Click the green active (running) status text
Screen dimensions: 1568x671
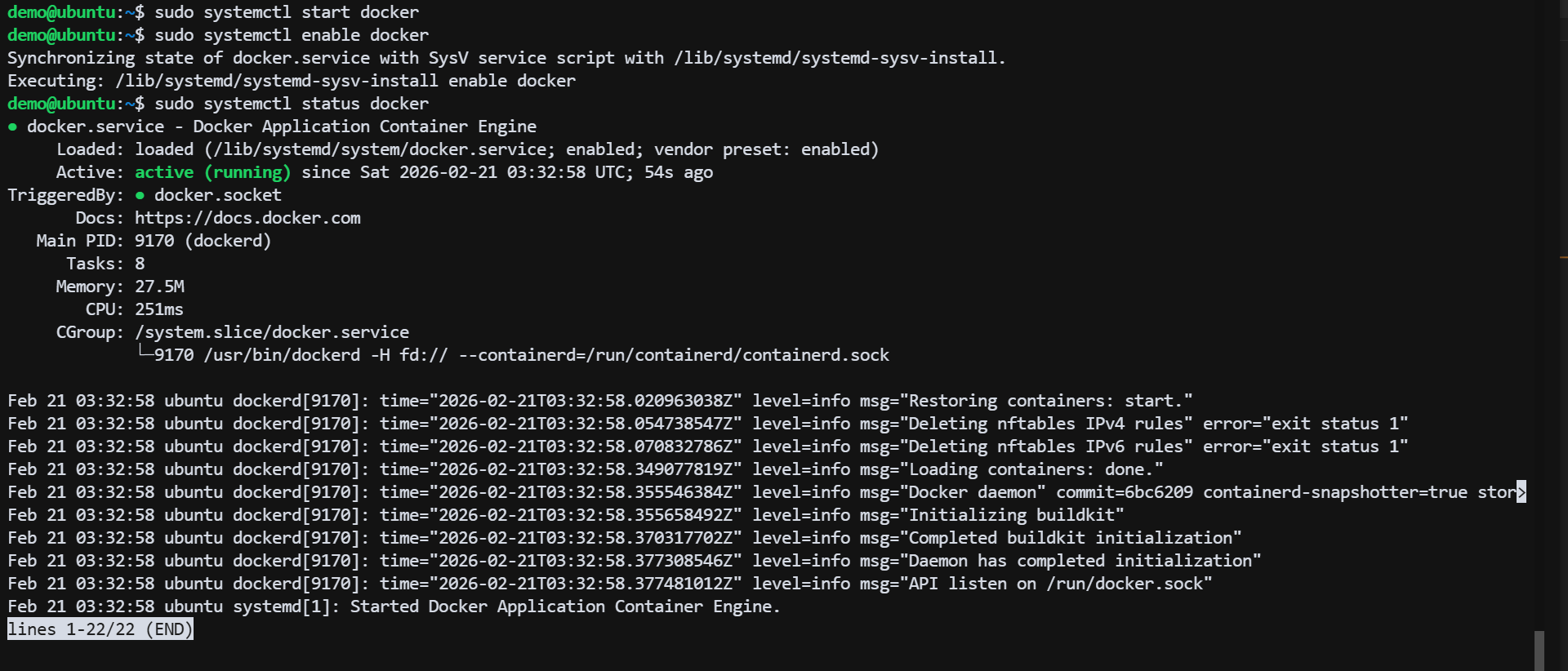(212, 172)
